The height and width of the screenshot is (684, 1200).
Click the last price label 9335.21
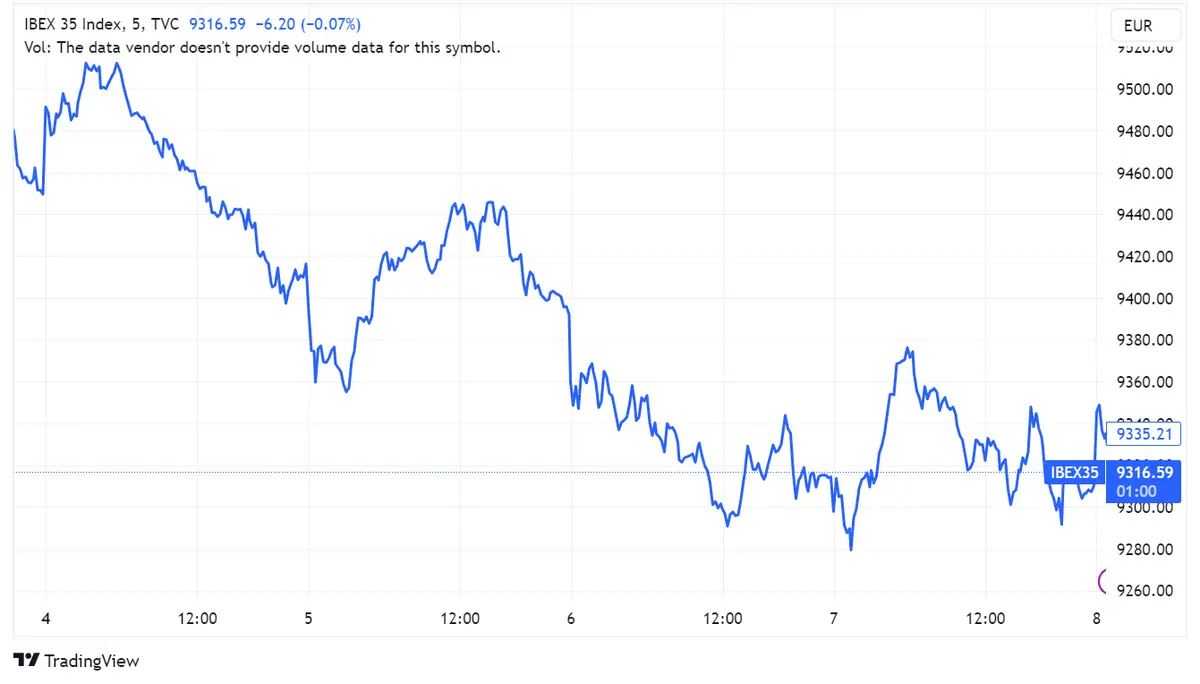pyautogui.click(x=1143, y=434)
